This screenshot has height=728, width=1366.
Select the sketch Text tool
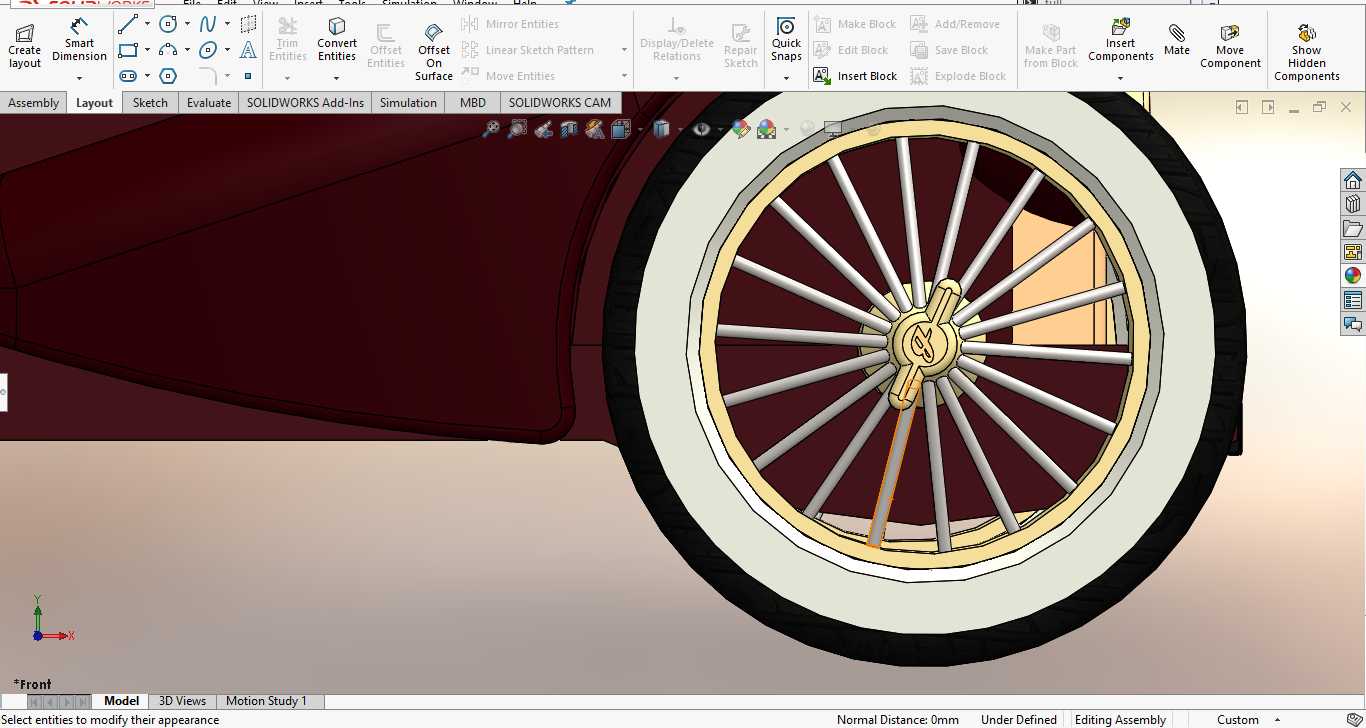[x=248, y=50]
